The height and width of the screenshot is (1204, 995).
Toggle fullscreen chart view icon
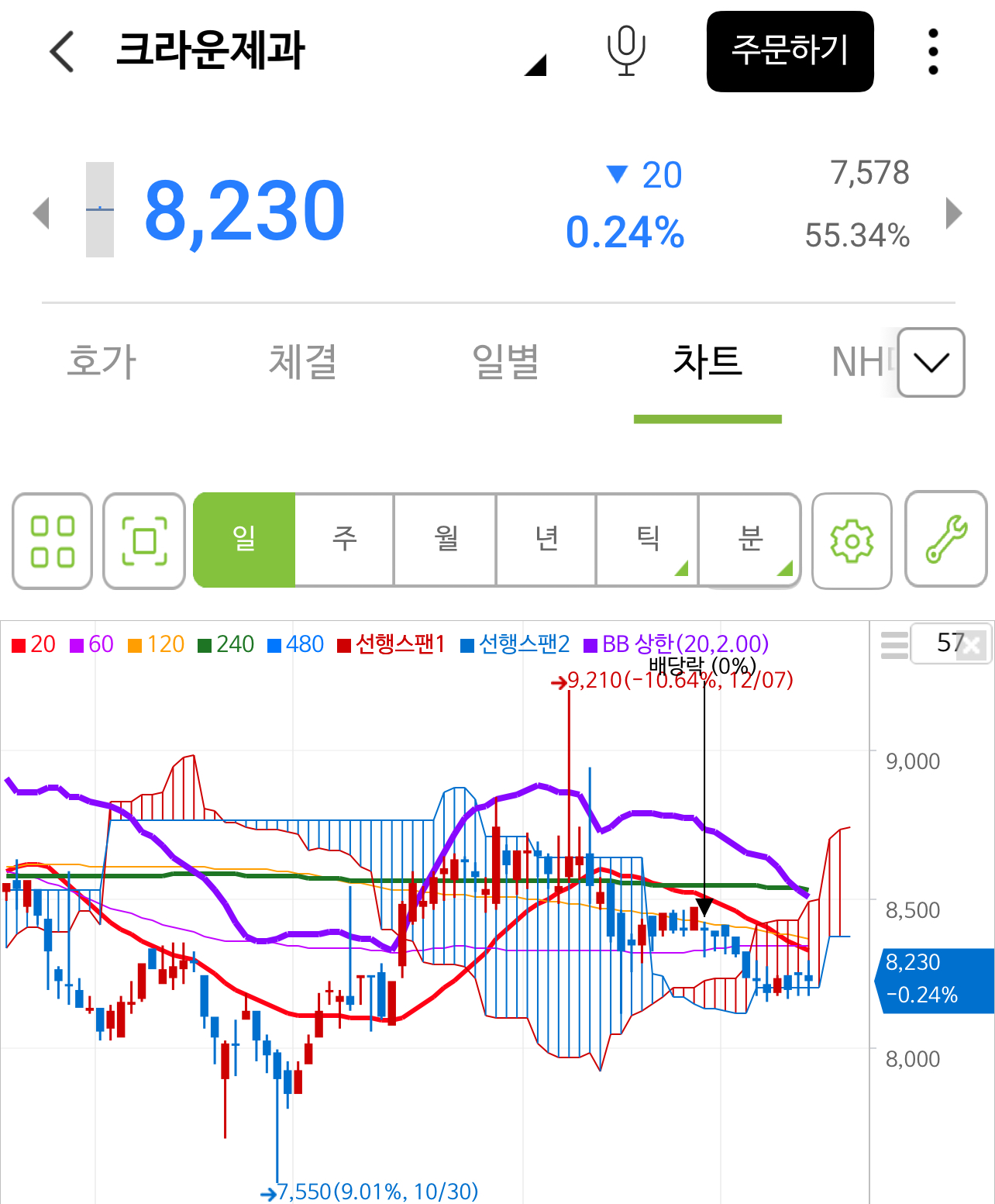[144, 541]
